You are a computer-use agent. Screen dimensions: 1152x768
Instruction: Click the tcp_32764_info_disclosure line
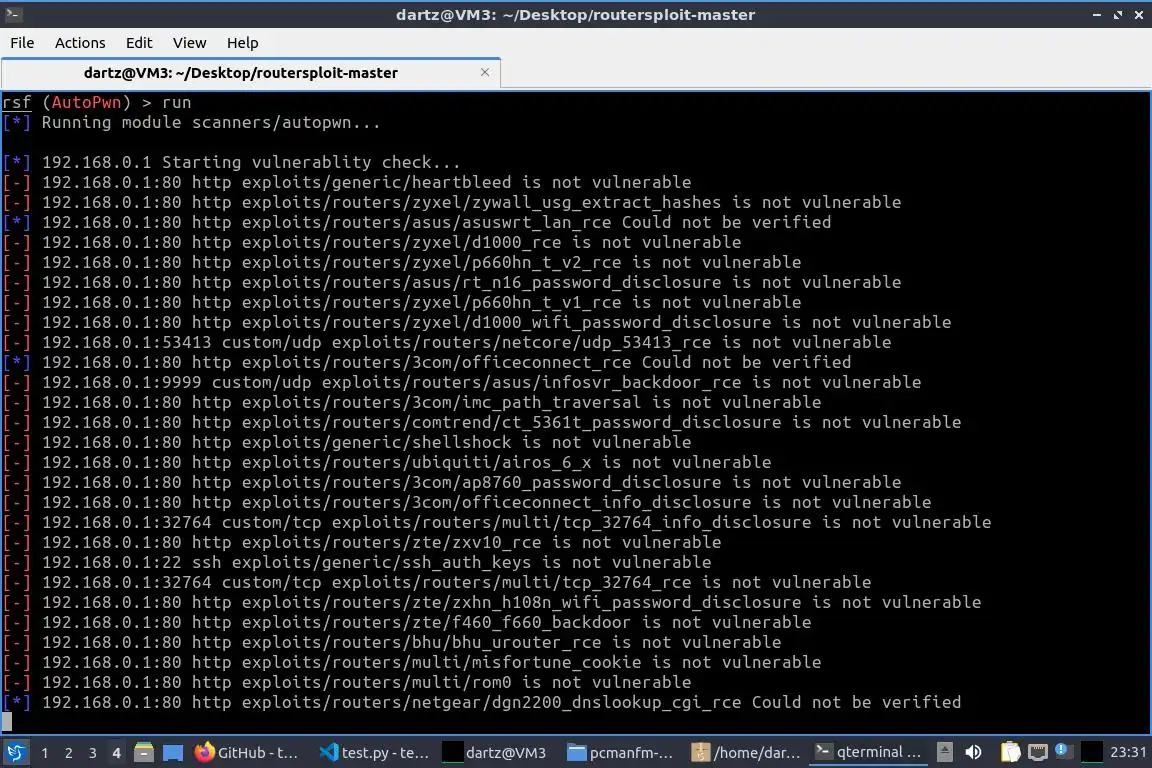tap(497, 522)
